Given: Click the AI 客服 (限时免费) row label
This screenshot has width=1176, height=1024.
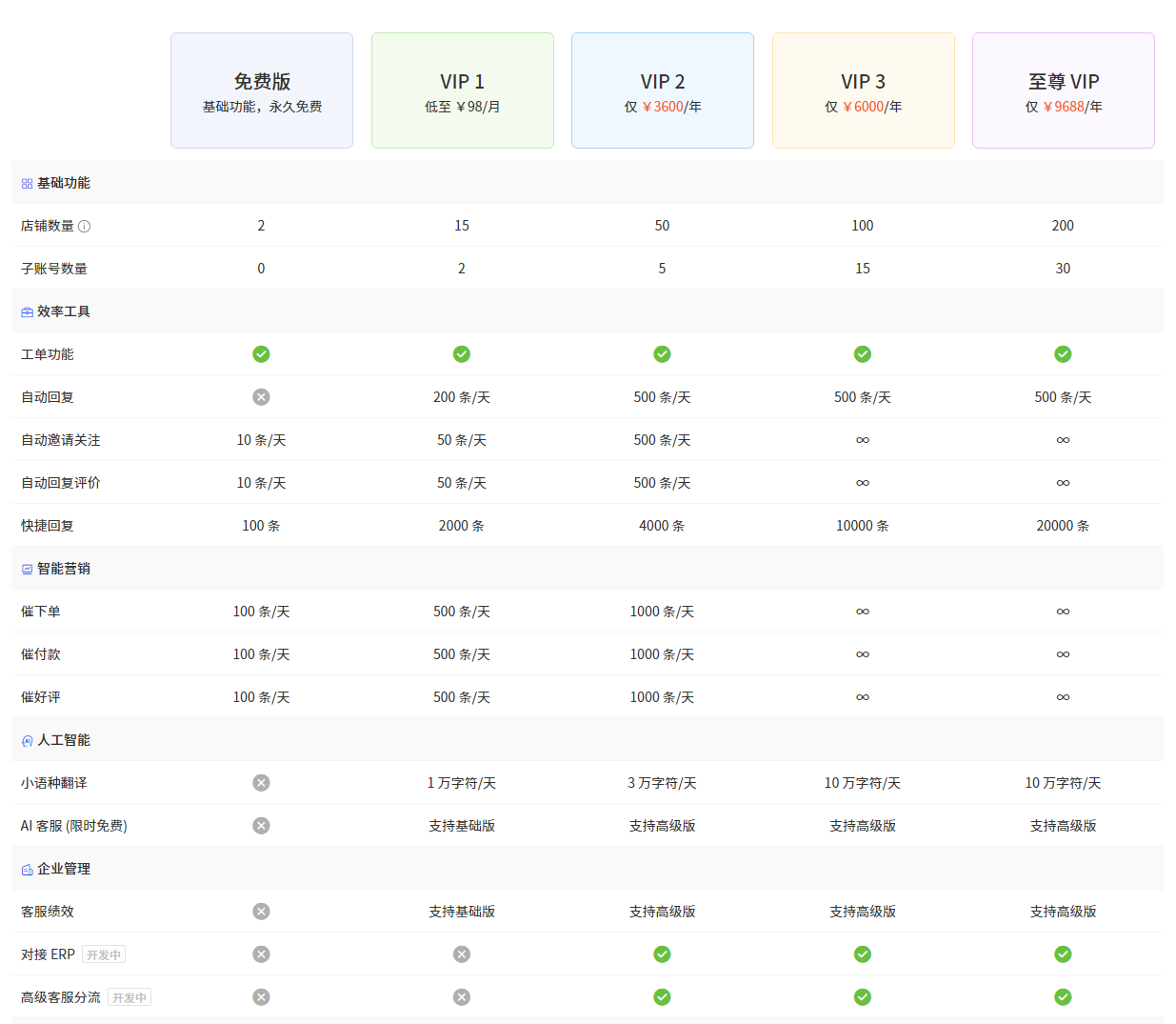Looking at the screenshot, I should click(x=73, y=826).
